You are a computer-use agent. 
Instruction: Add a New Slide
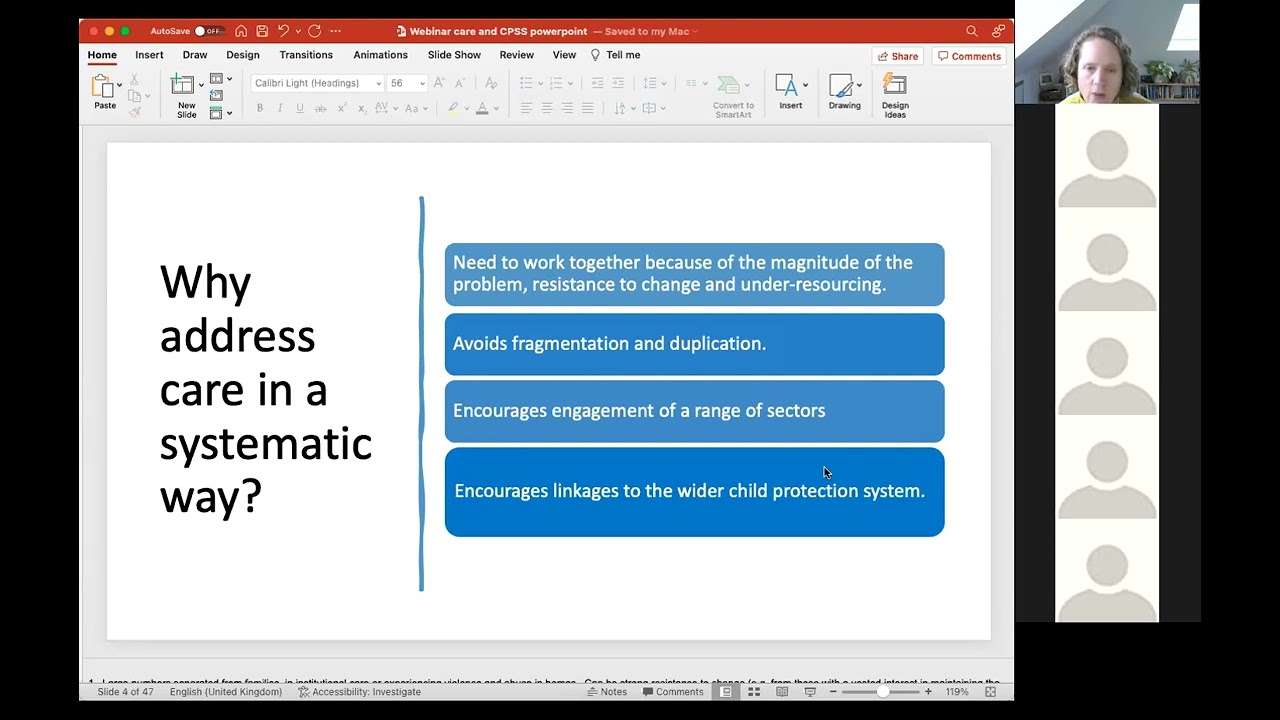[186, 96]
